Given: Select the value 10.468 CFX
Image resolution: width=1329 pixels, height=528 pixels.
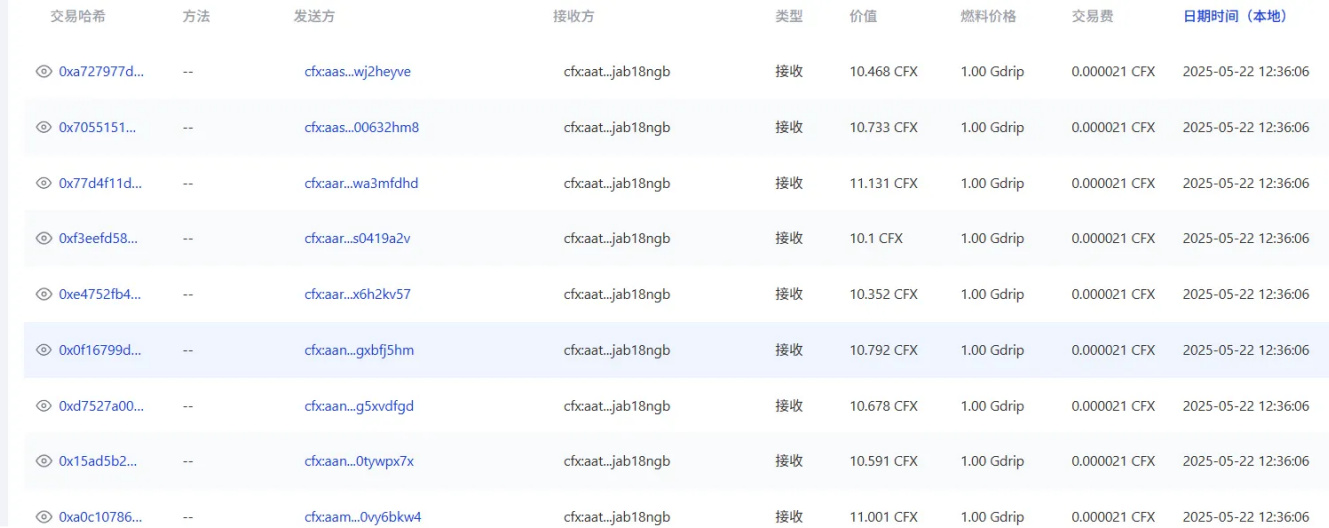Looking at the screenshot, I should 884,72.
